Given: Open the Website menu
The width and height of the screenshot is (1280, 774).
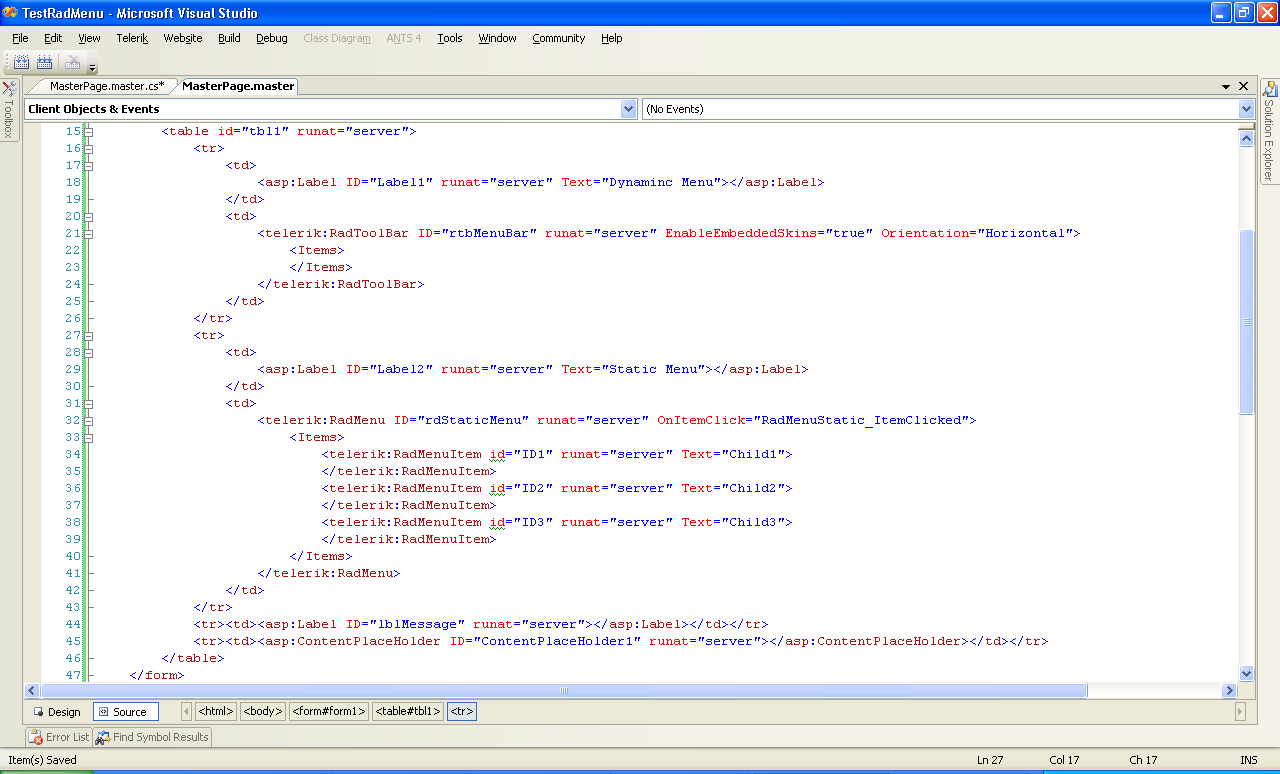Looking at the screenshot, I should 183,38.
